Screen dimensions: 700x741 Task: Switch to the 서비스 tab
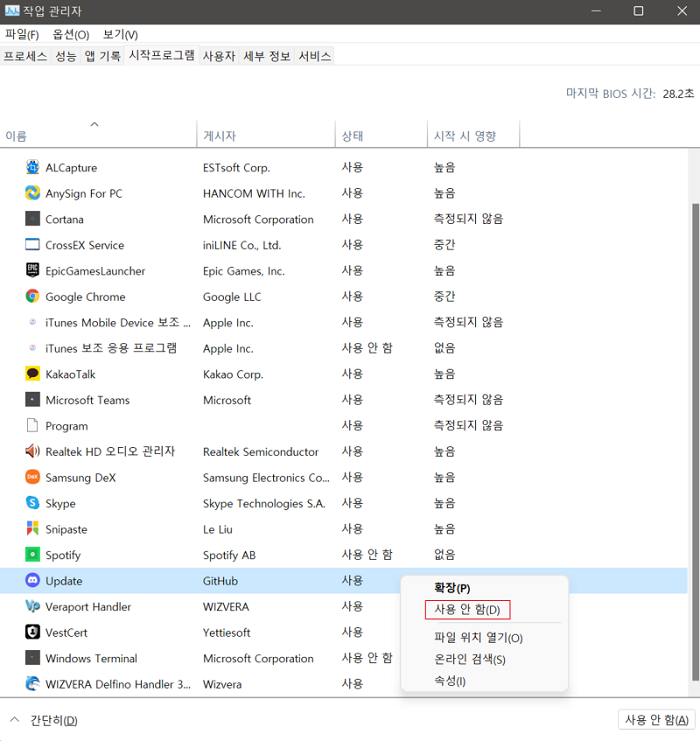[314, 56]
